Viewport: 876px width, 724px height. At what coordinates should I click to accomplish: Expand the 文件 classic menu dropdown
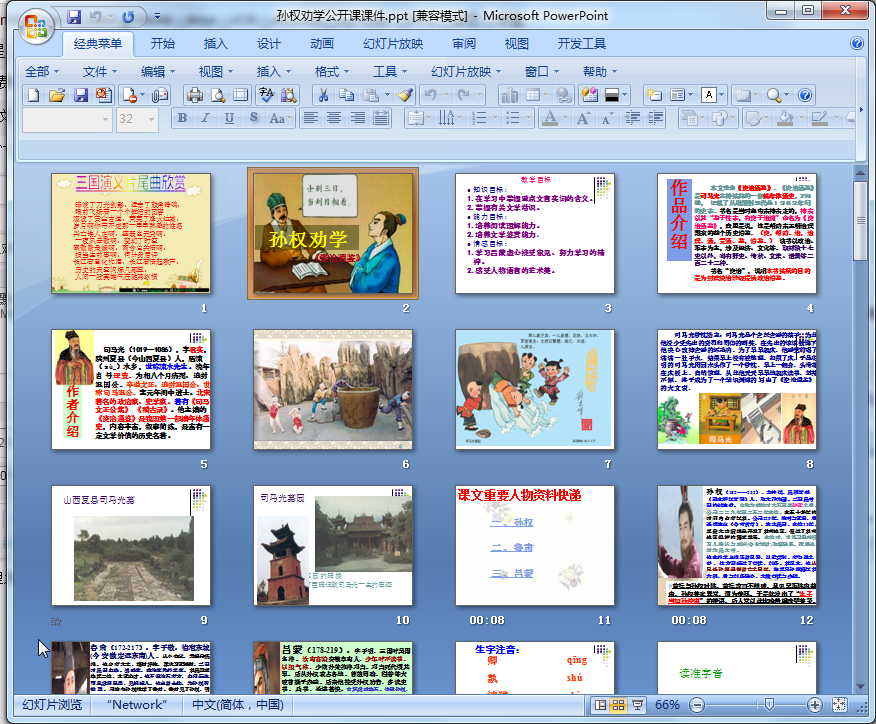coord(100,72)
